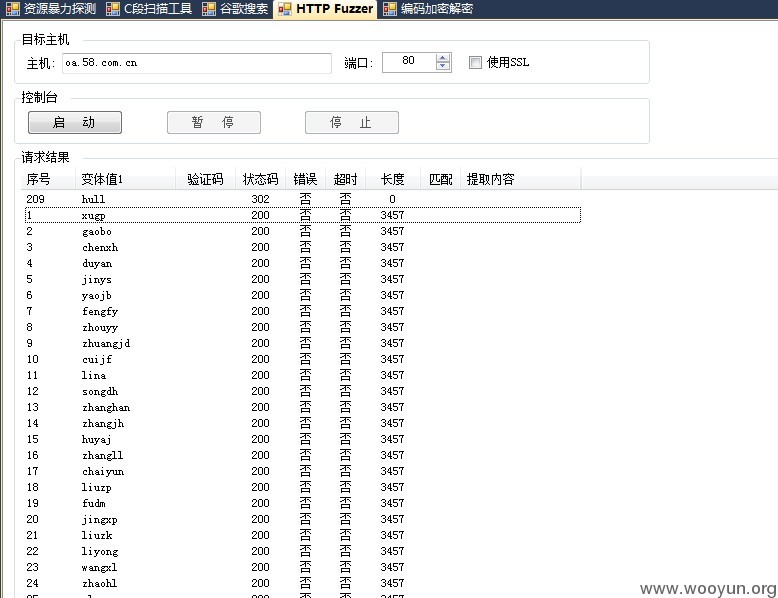The height and width of the screenshot is (598, 778).
Task: Click status code 302 in hull row
Action: coord(260,199)
